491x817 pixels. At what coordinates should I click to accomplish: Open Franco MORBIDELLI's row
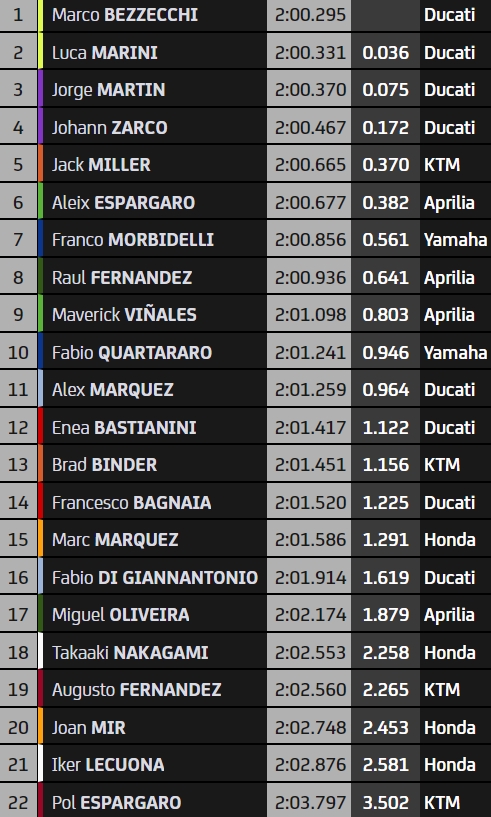tap(246, 240)
